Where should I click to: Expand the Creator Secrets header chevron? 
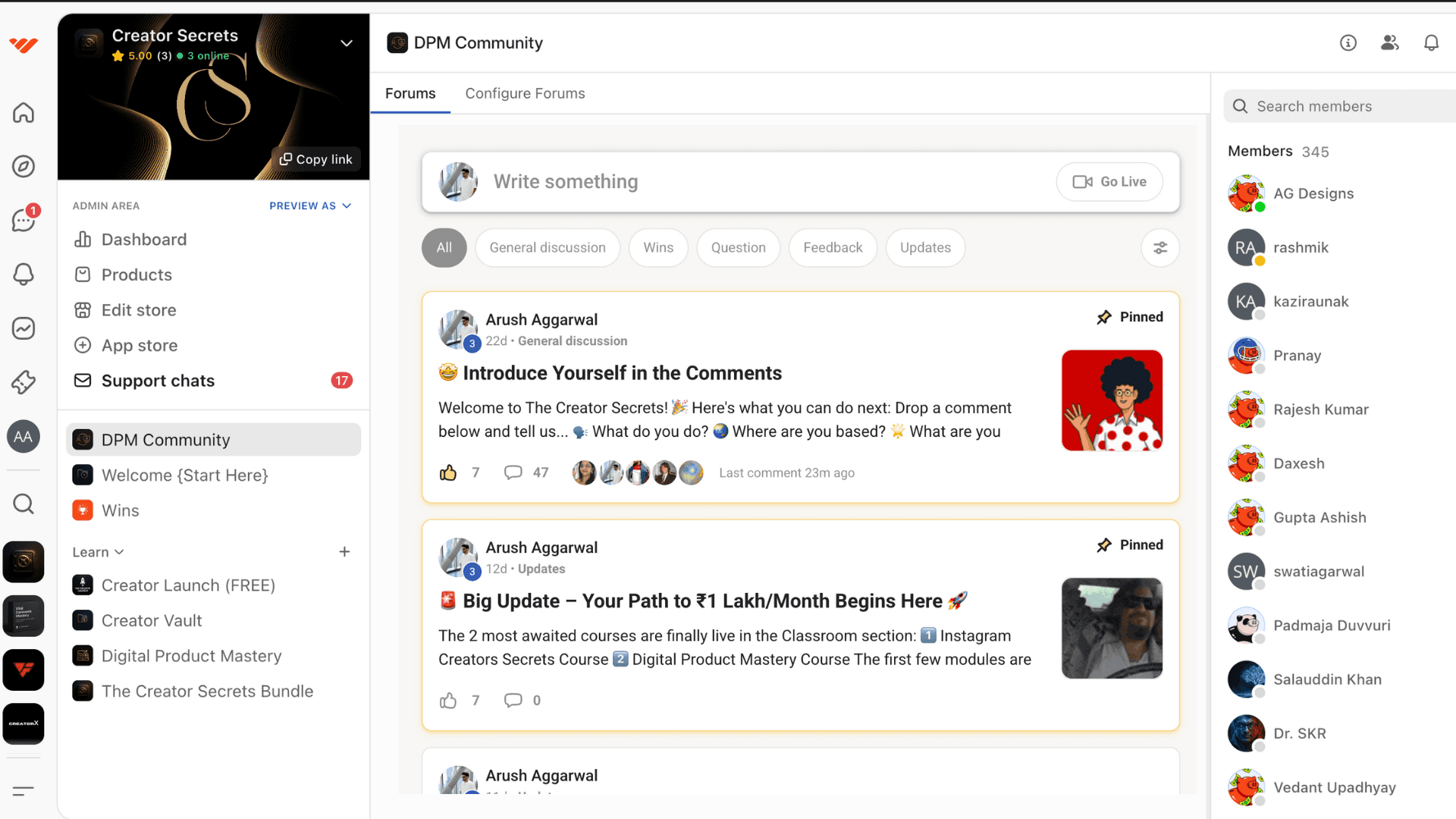(346, 43)
